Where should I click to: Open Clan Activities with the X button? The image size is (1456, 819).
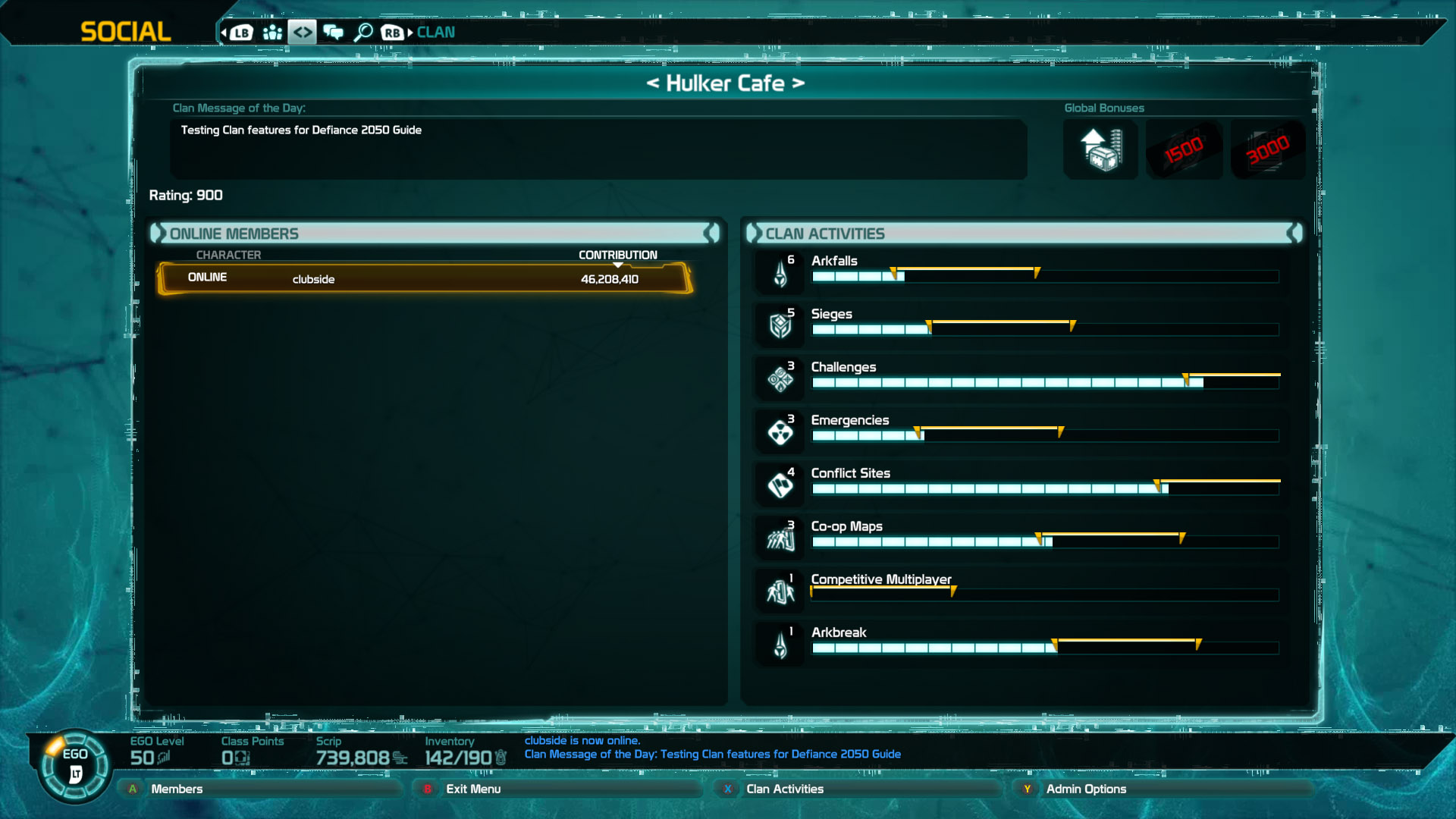click(857, 789)
